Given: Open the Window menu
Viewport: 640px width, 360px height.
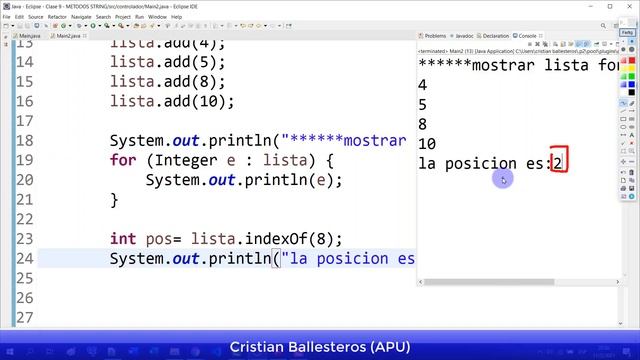Looking at the screenshot, I should (157, 17).
